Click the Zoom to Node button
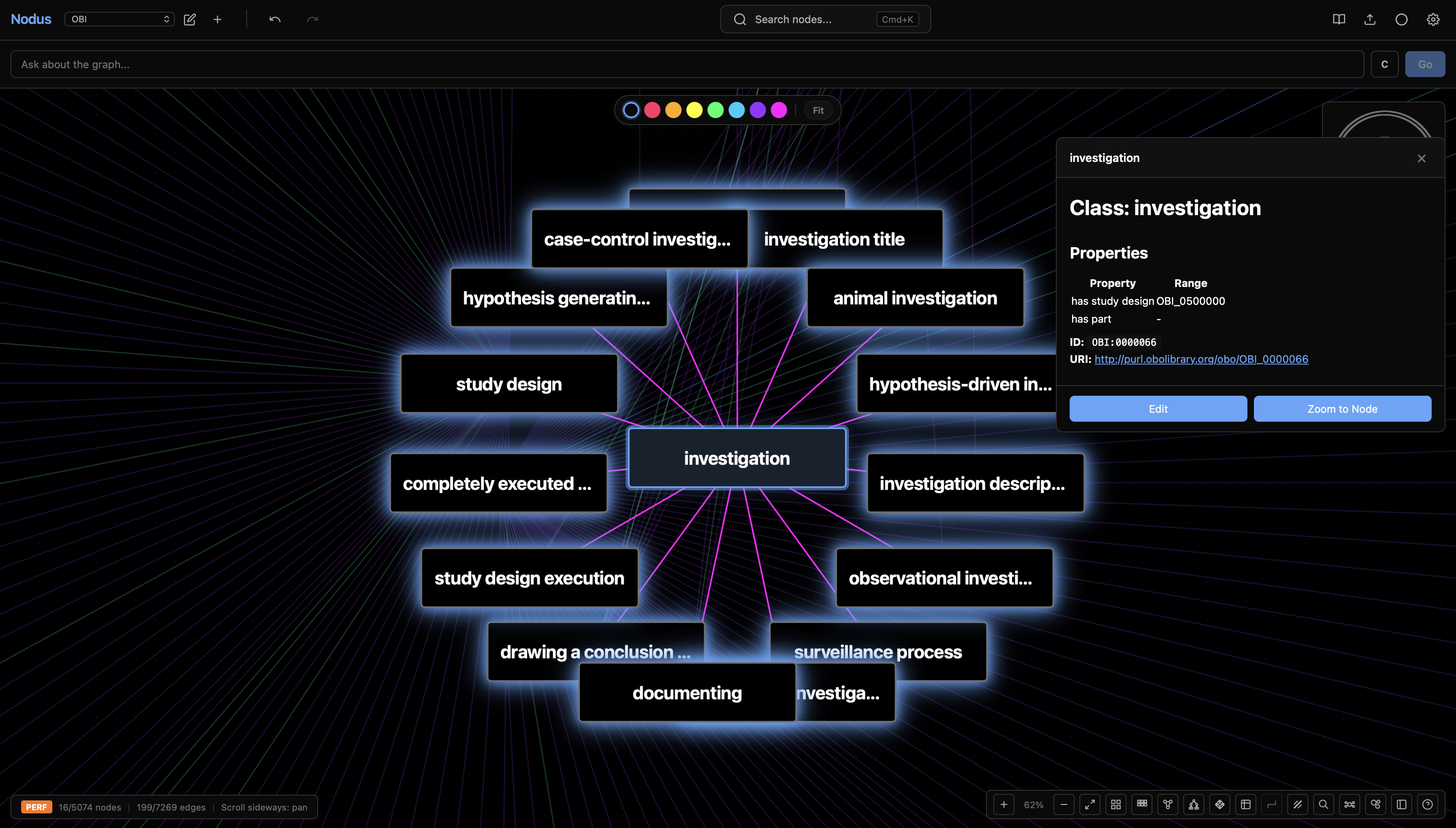Image resolution: width=1456 pixels, height=828 pixels. [1342, 409]
